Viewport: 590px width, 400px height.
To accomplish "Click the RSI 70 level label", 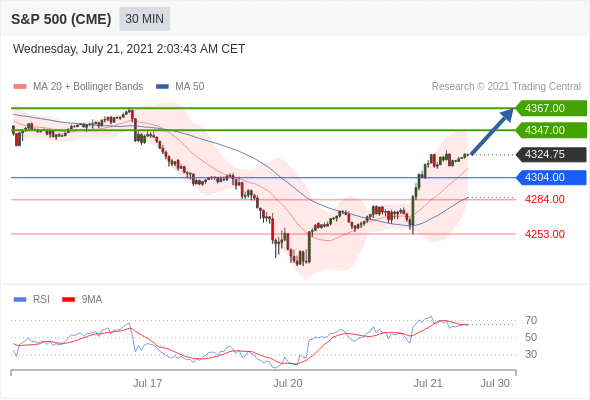I will (531, 321).
